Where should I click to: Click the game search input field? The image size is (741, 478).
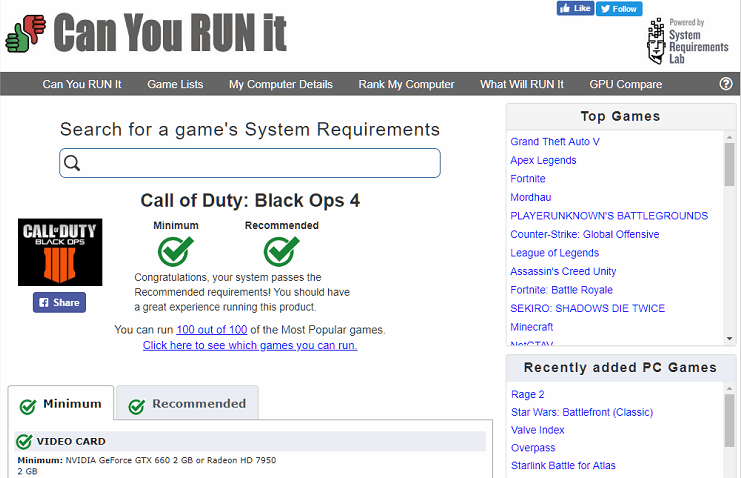click(x=260, y=163)
